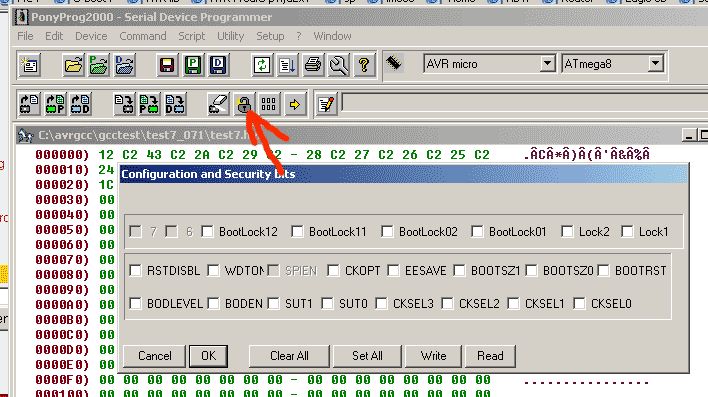Click the yellow question mark Help icon
The height and width of the screenshot is (397, 708).
click(x=364, y=65)
